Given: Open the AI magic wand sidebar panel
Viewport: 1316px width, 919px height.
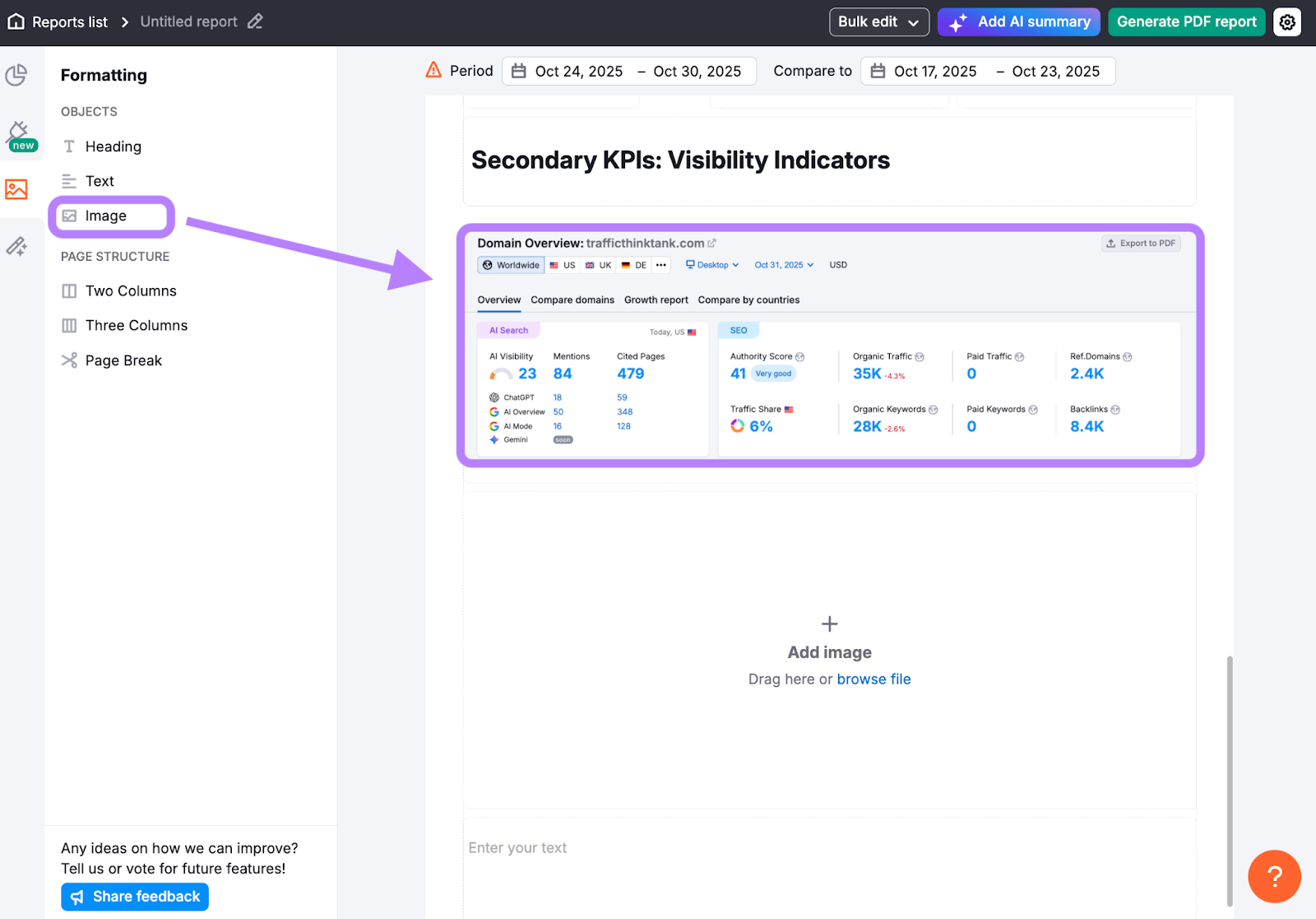Looking at the screenshot, I should tap(16, 245).
